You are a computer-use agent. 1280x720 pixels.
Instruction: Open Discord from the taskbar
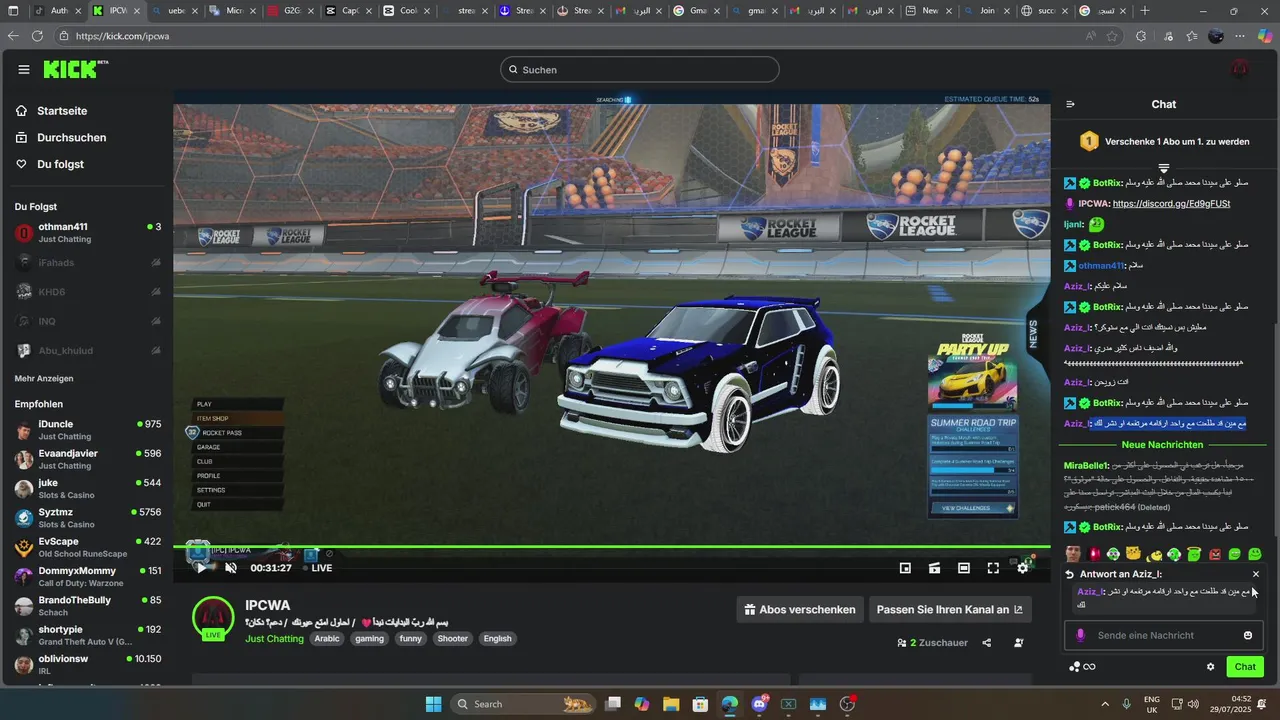click(x=759, y=704)
